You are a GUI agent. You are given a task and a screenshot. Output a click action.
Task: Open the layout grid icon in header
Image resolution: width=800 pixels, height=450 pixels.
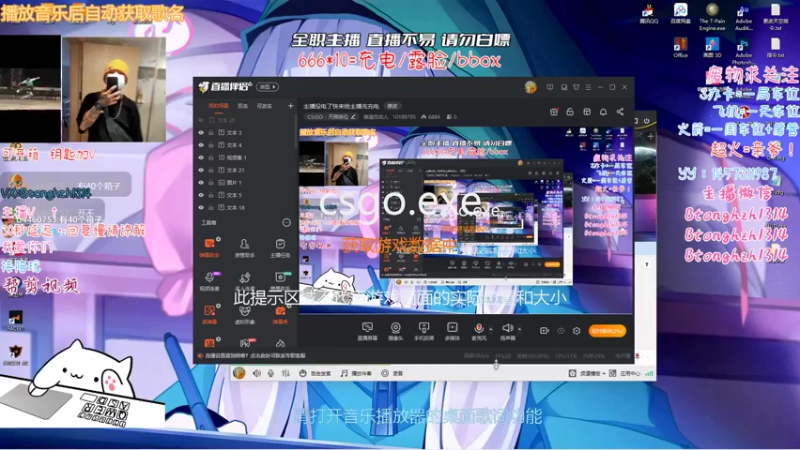pos(587,112)
